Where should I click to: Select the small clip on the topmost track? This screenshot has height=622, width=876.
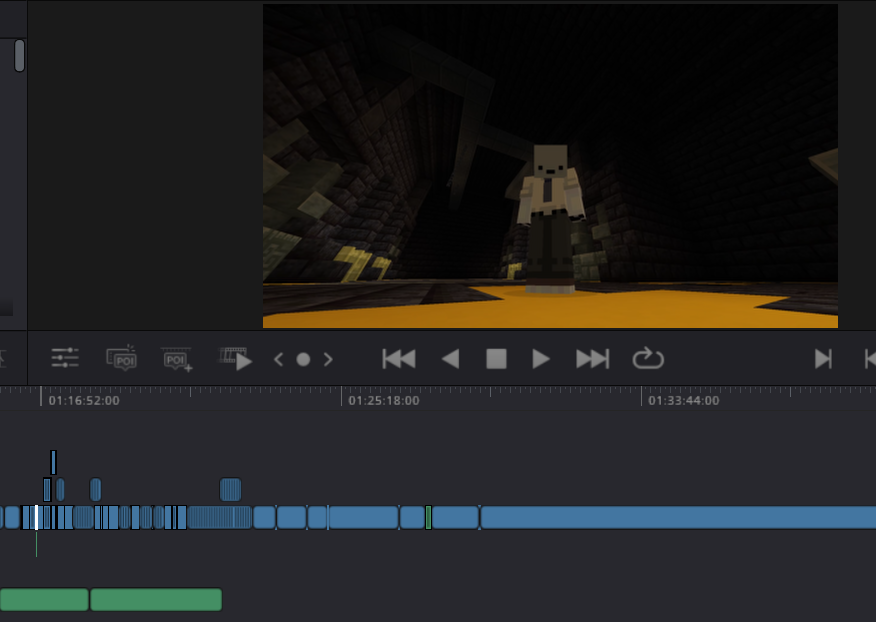[x=53, y=462]
